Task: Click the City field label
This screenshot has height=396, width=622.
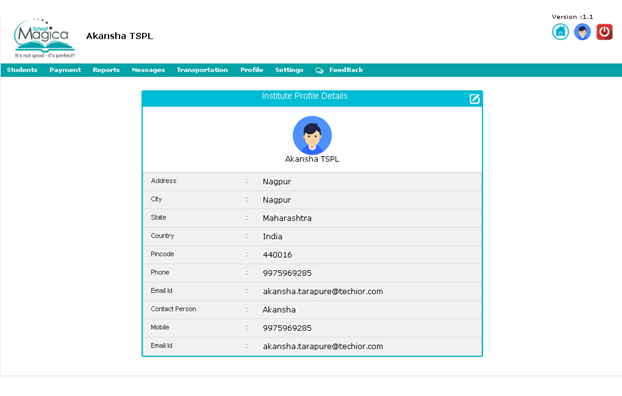Action: 156,199
